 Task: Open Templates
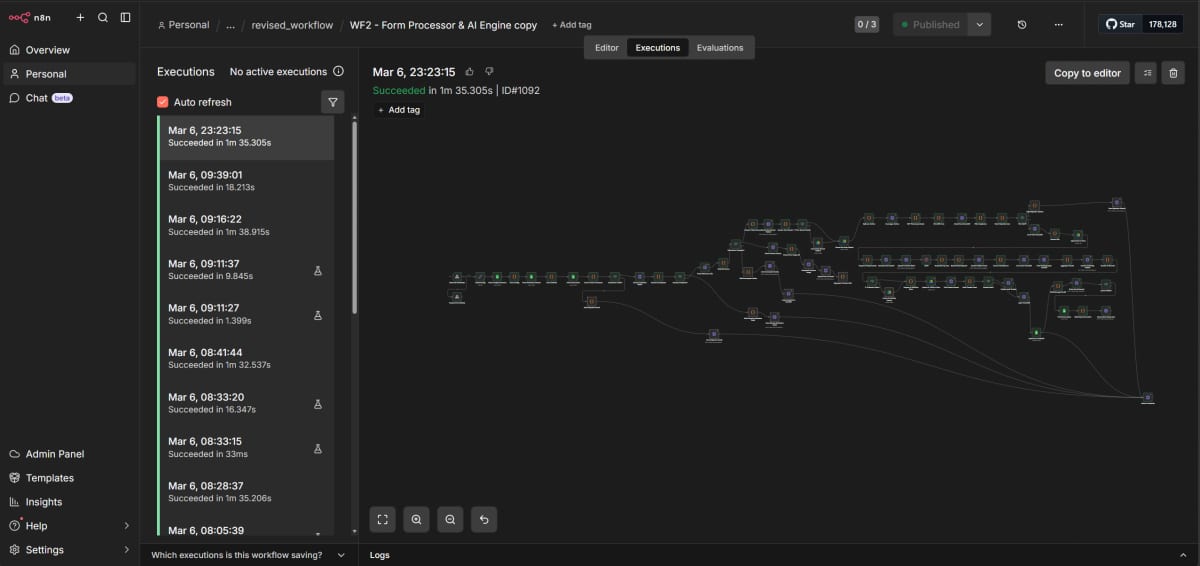pyautogui.click(x=69, y=478)
